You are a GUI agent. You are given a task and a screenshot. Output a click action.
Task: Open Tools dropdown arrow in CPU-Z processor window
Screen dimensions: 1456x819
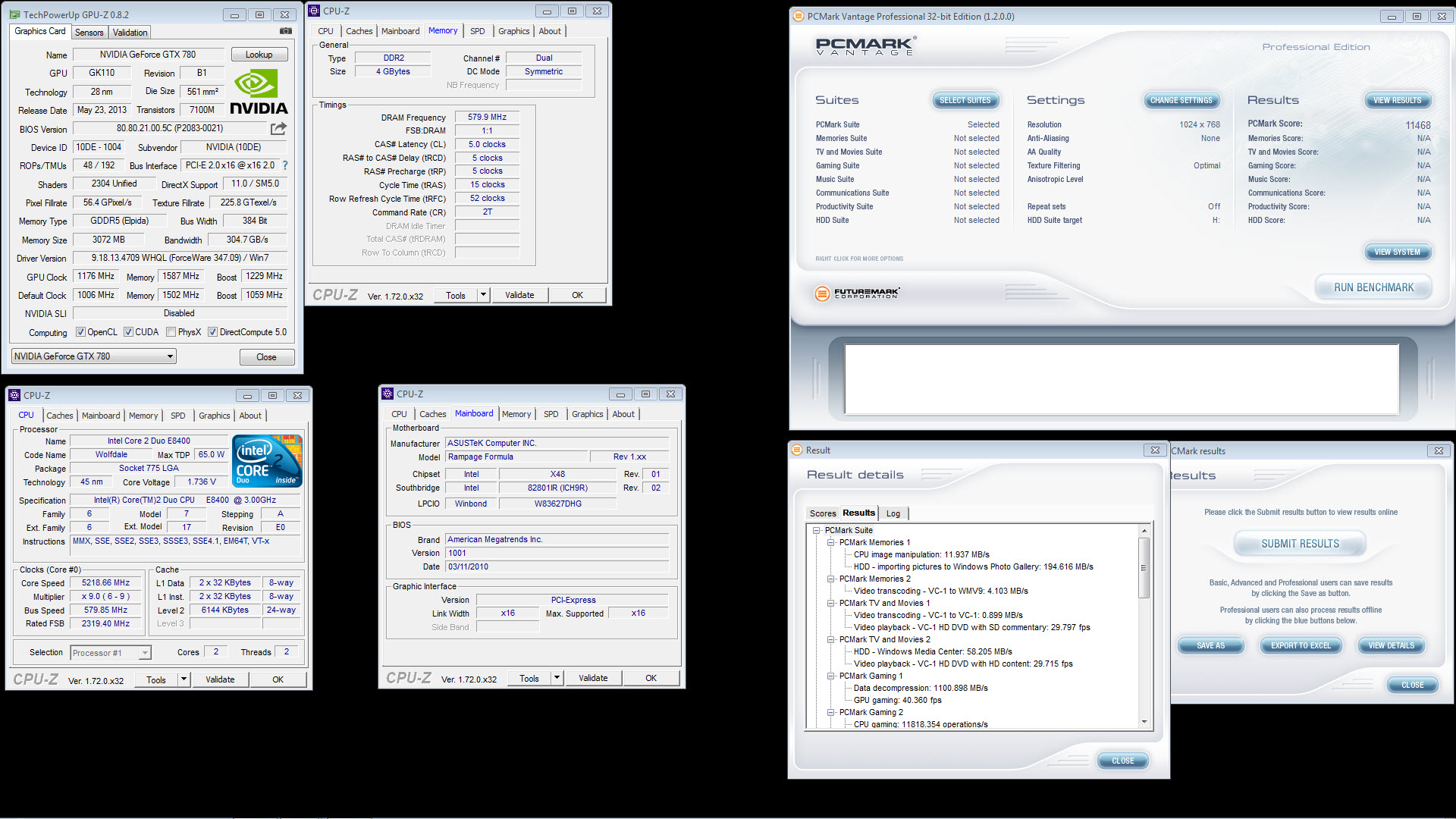[x=184, y=679]
